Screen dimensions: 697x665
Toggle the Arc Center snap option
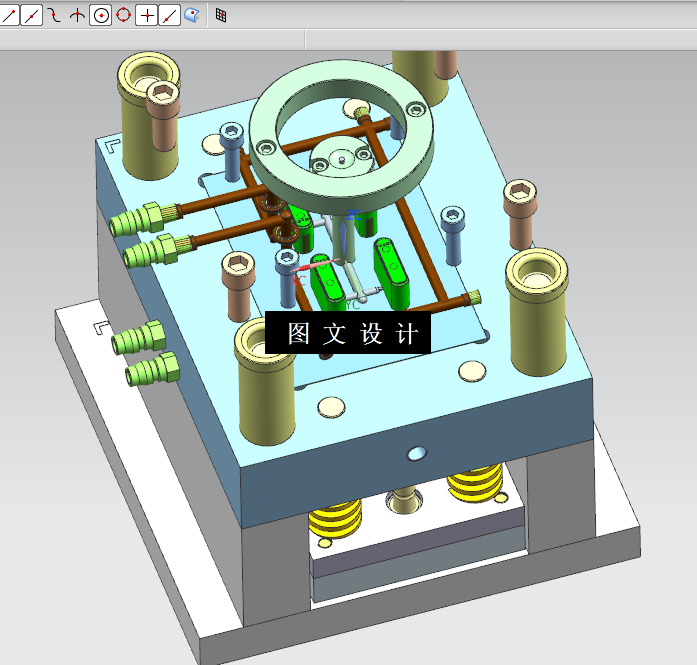click(100, 16)
